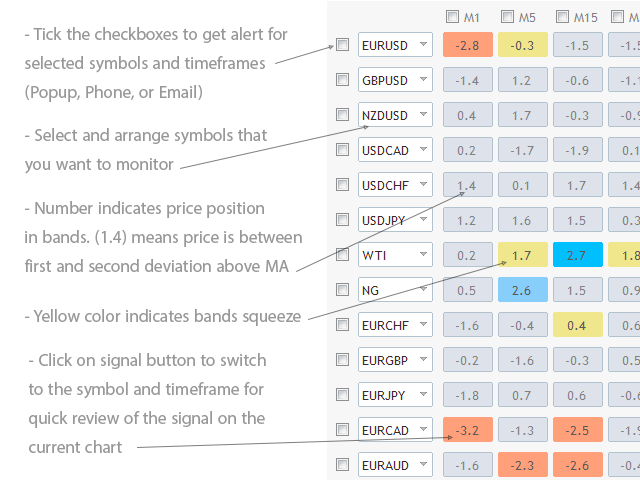Tick the M1 timeframe checkbox
This screenshot has height=480, width=640.
click(x=453, y=16)
